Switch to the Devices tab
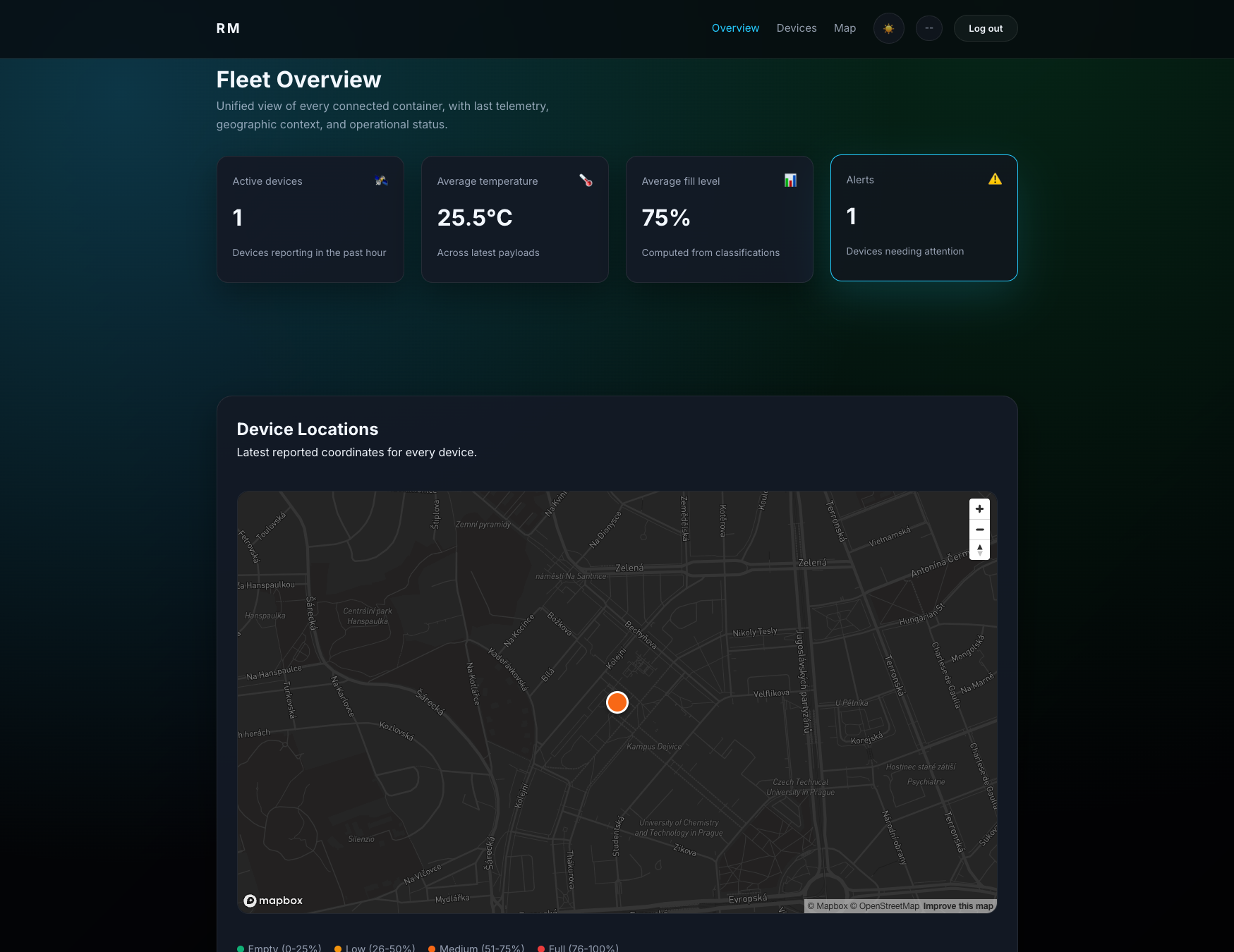The image size is (1234, 952). [797, 28]
